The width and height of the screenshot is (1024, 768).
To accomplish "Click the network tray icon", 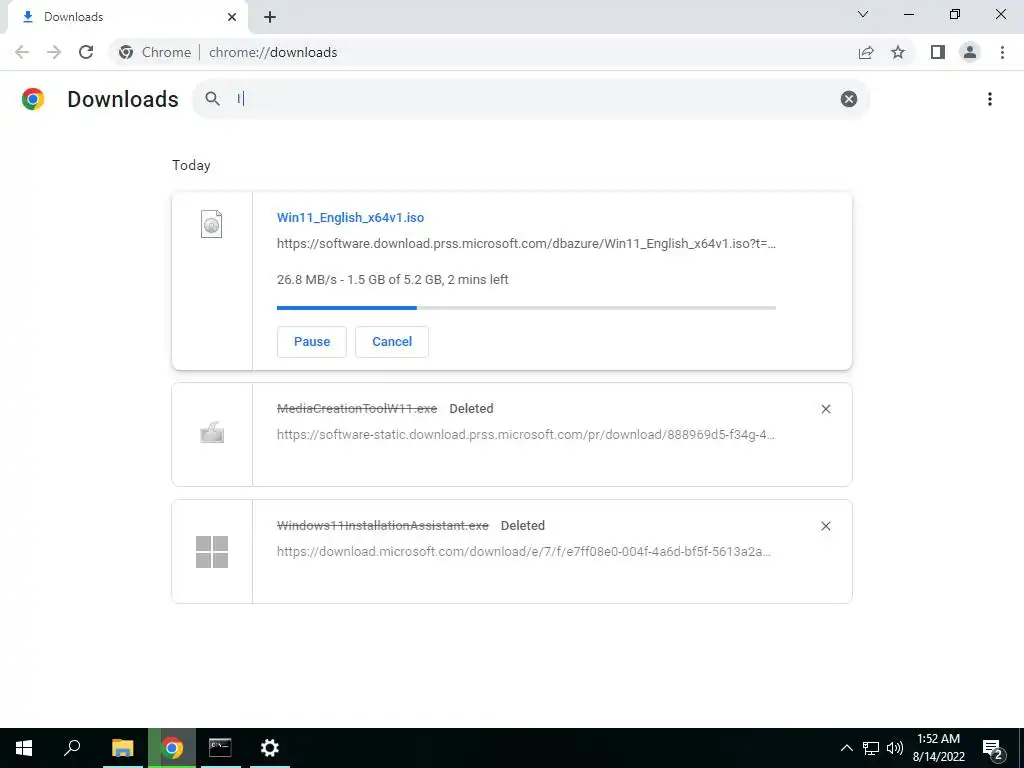I will click(871, 748).
